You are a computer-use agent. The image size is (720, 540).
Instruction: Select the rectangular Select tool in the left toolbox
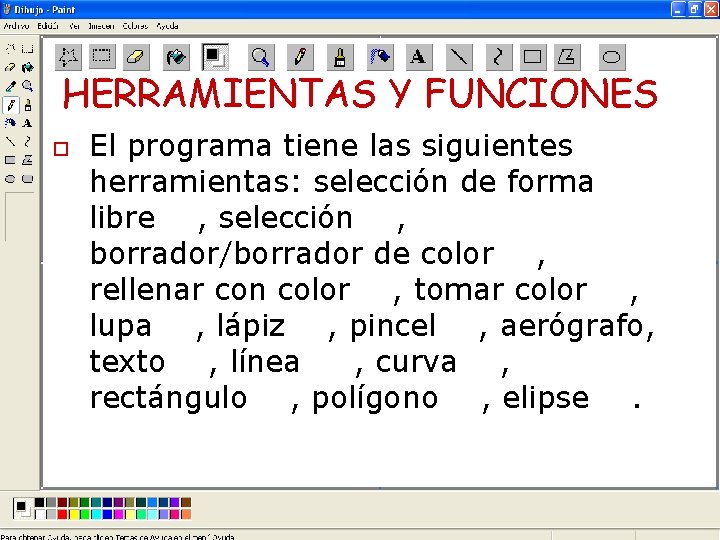[28, 49]
